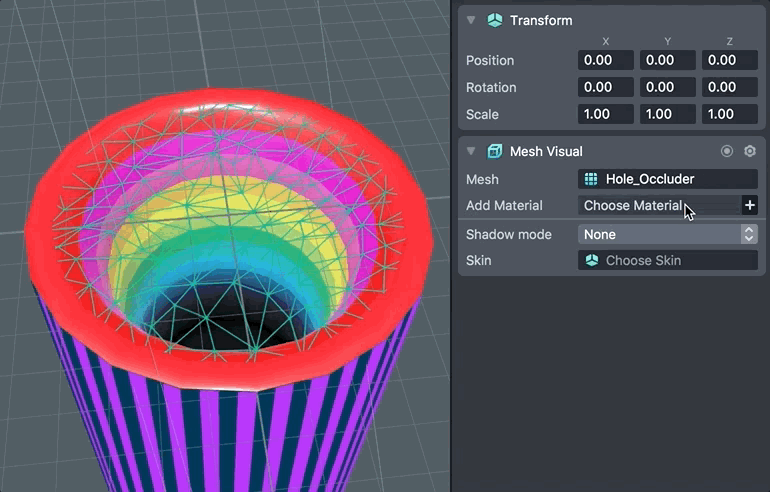Click the plus icon to add material

point(749,205)
